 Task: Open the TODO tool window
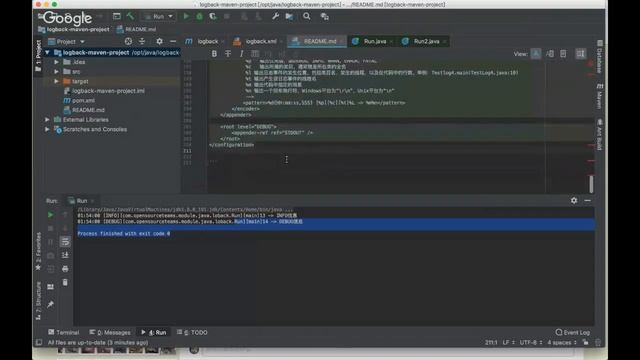[192, 332]
